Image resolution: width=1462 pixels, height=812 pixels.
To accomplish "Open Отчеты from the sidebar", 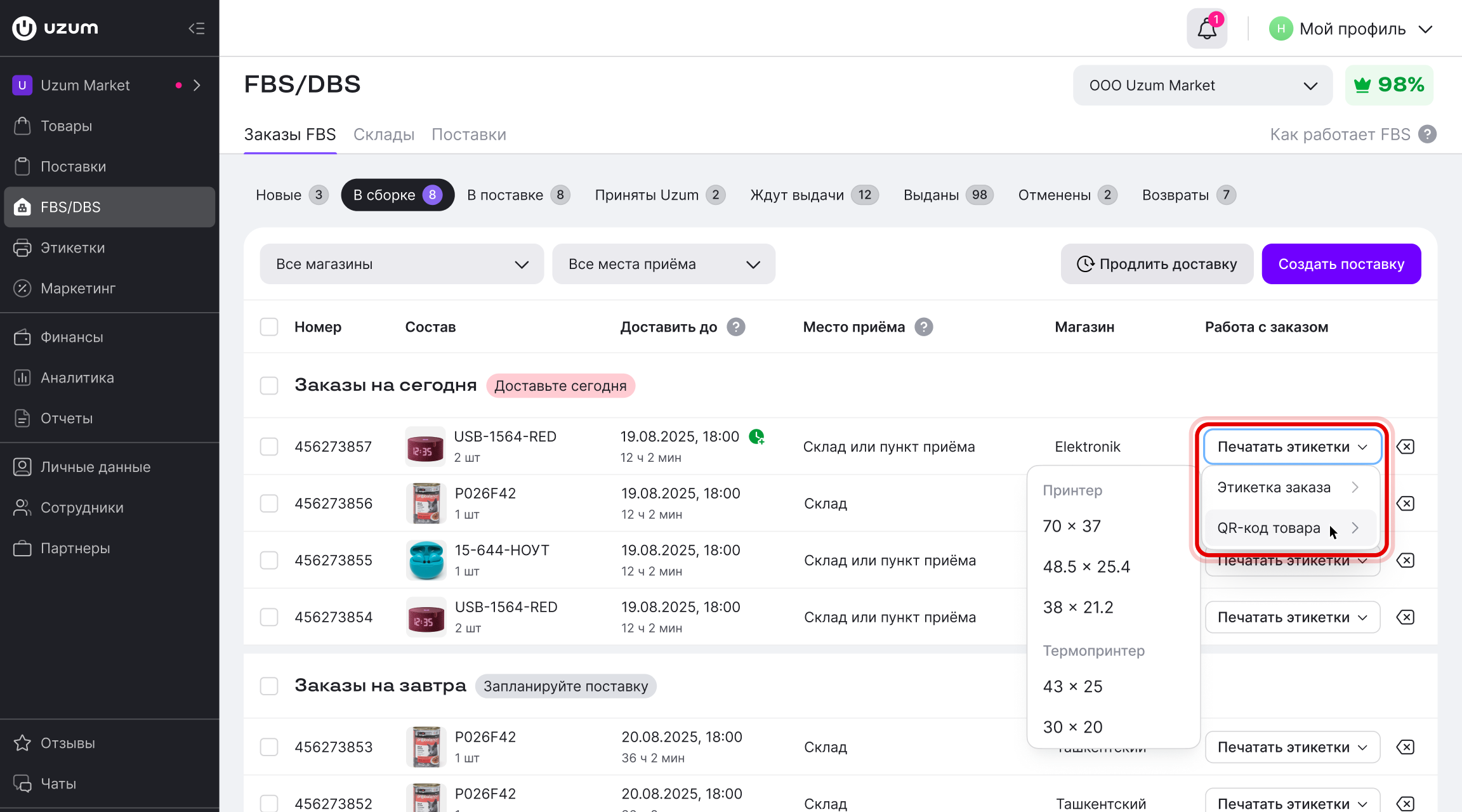I will coord(110,418).
